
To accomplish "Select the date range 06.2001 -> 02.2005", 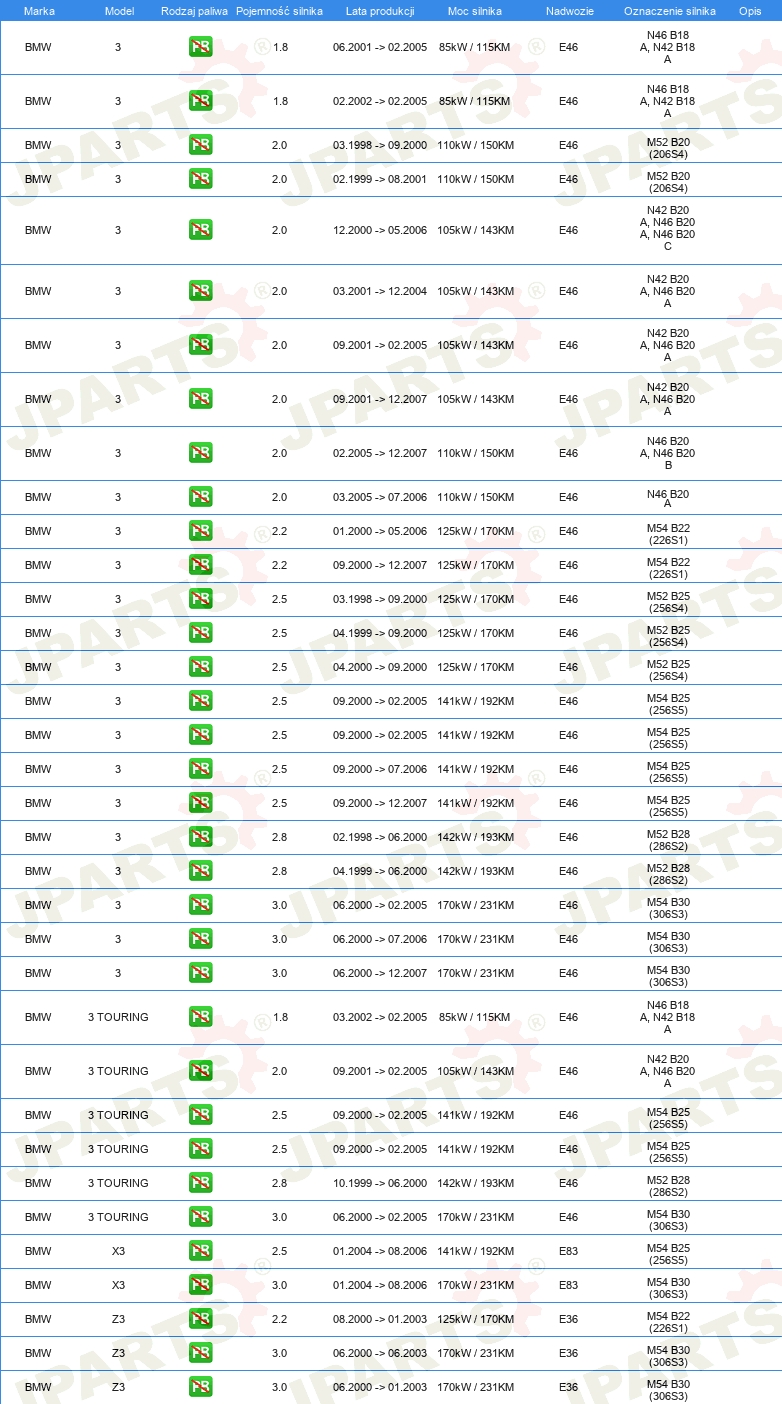I will pos(380,47).
